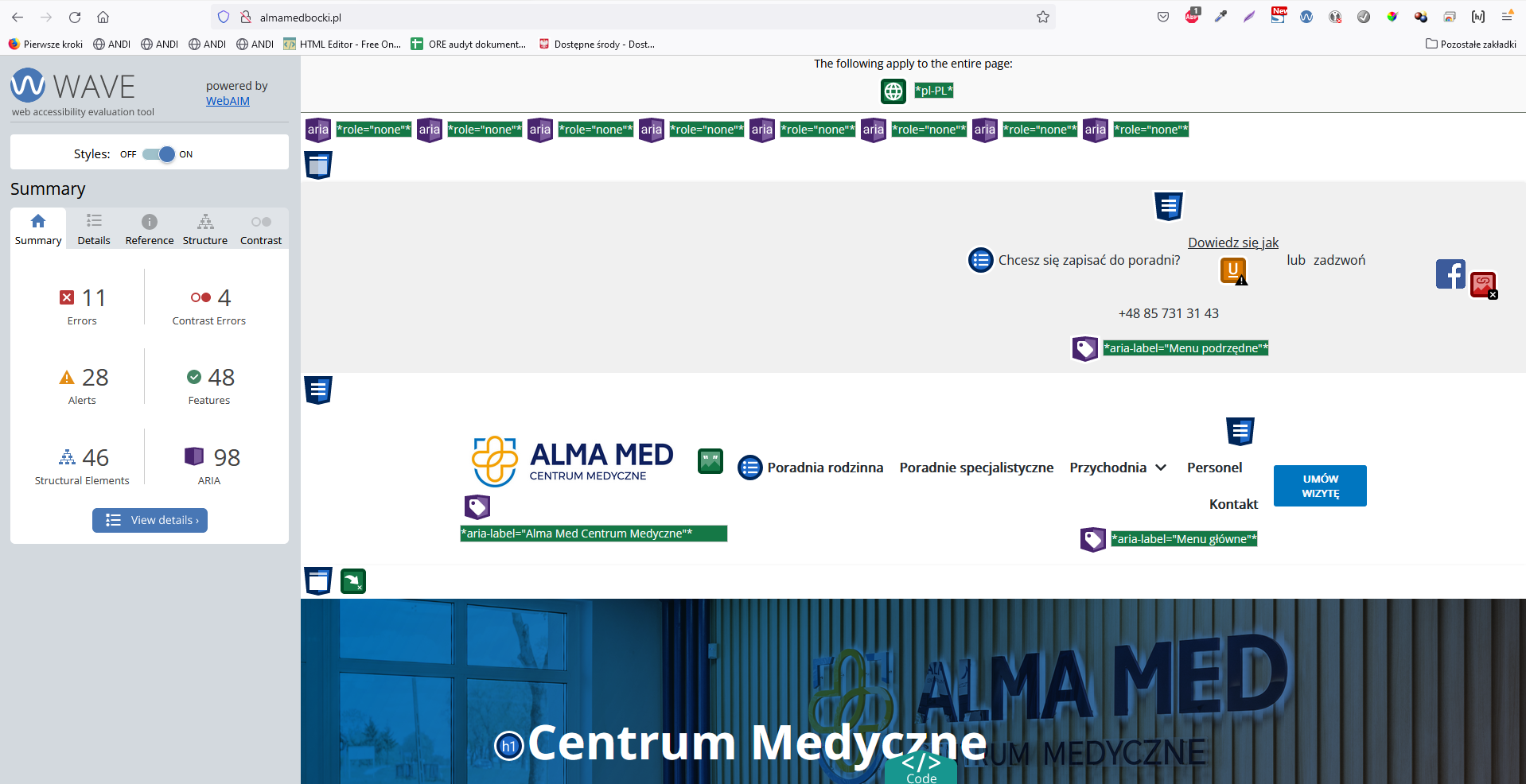Follow the 'Dowiedz się jak' link
This screenshot has height=784, width=1526.
(x=1233, y=243)
